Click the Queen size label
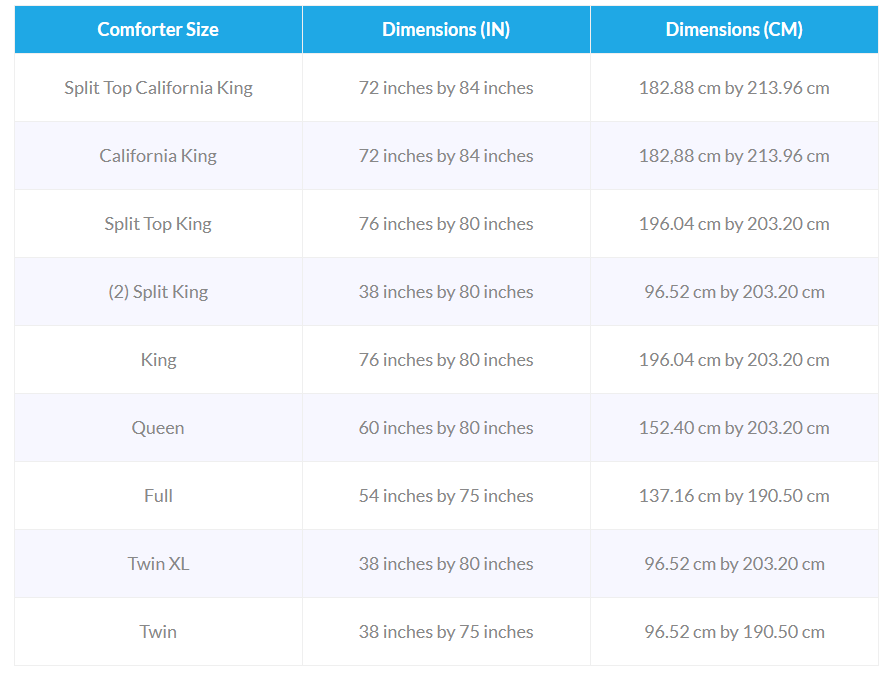The image size is (894, 676). 158,428
